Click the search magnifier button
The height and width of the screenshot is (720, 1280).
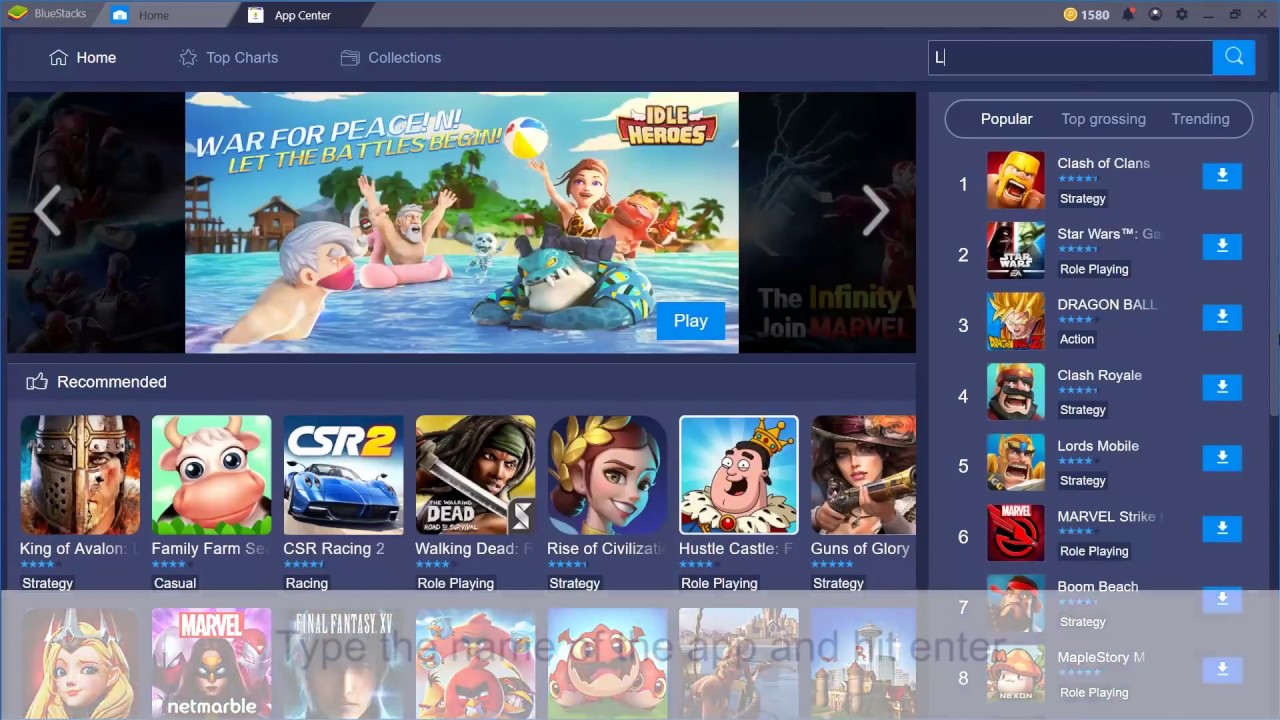tap(1234, 57)
